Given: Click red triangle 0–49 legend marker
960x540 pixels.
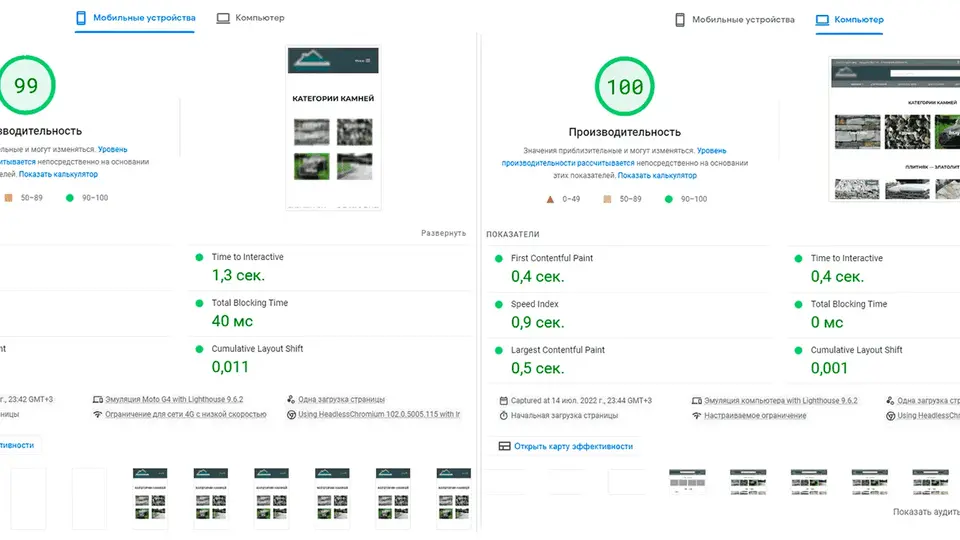Looking at the screenshot, I should pos(550,199).
